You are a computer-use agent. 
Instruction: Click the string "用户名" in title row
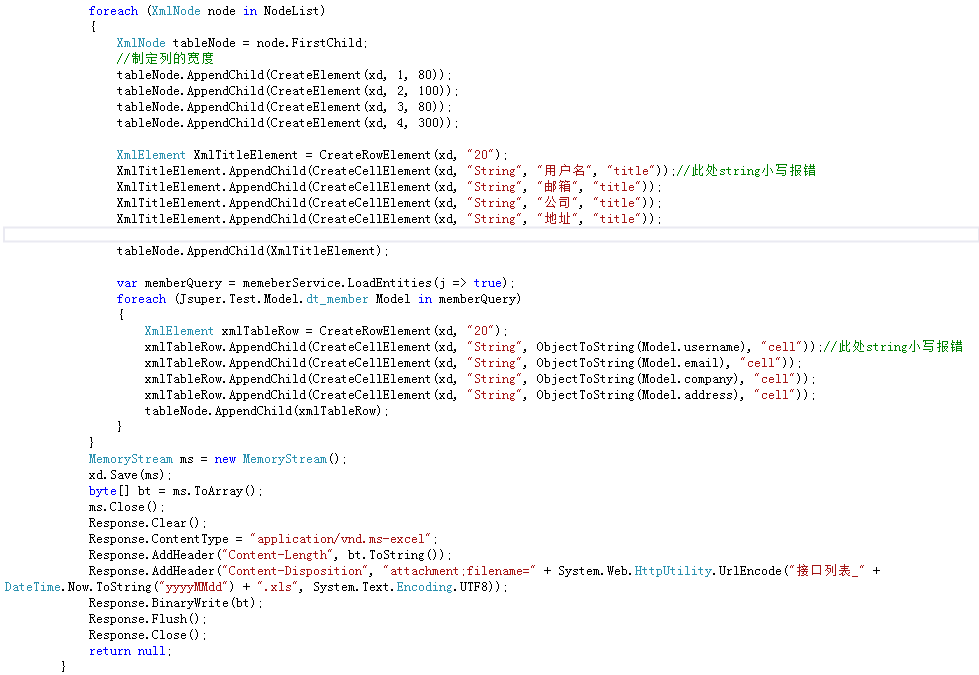(x=564, y=170)
